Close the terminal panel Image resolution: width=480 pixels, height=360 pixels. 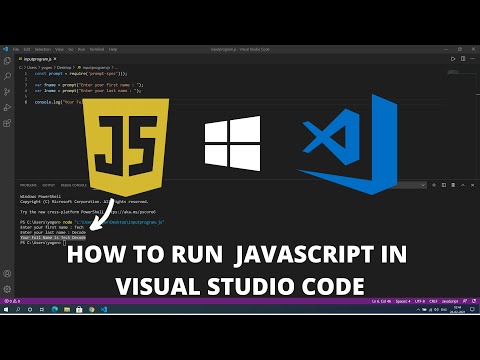472,185
